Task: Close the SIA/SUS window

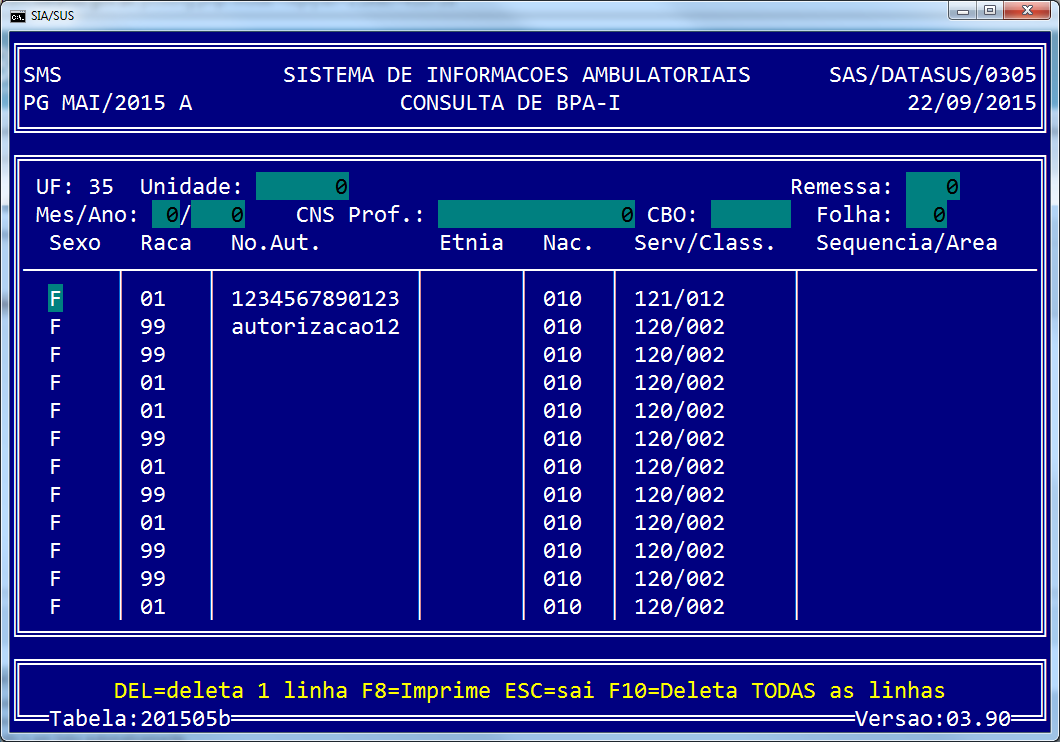Action: 1027,11
